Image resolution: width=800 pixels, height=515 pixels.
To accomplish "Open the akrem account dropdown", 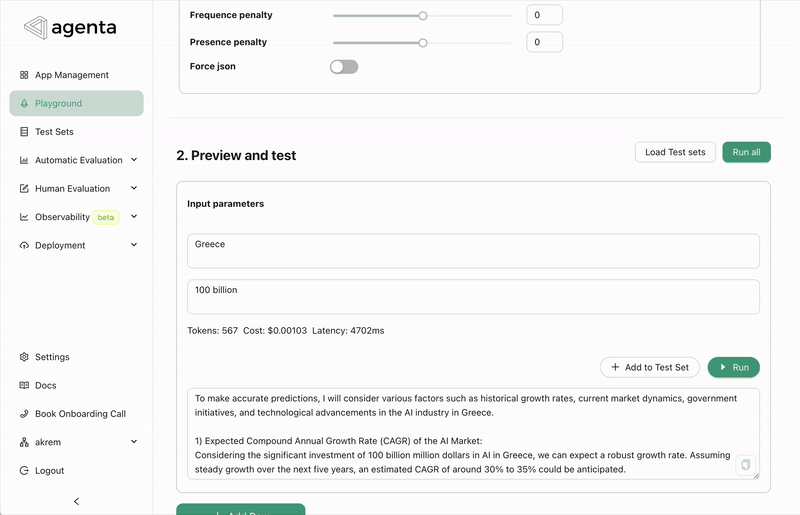I will point(134,442).
